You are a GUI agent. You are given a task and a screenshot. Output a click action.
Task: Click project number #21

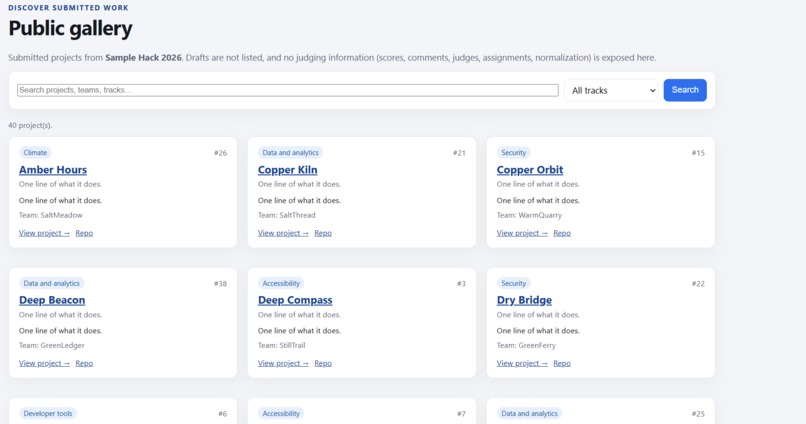click(x=459, y=153)
